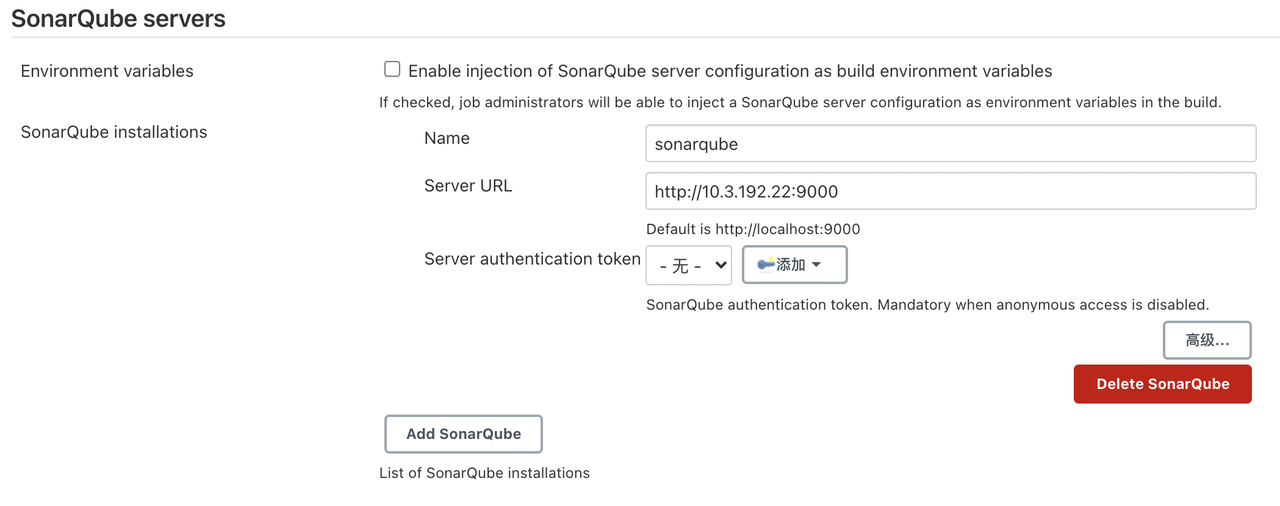Click the caret arrow beside 添加
Screen dimensions: 1280x506
[x=817, y=265]
